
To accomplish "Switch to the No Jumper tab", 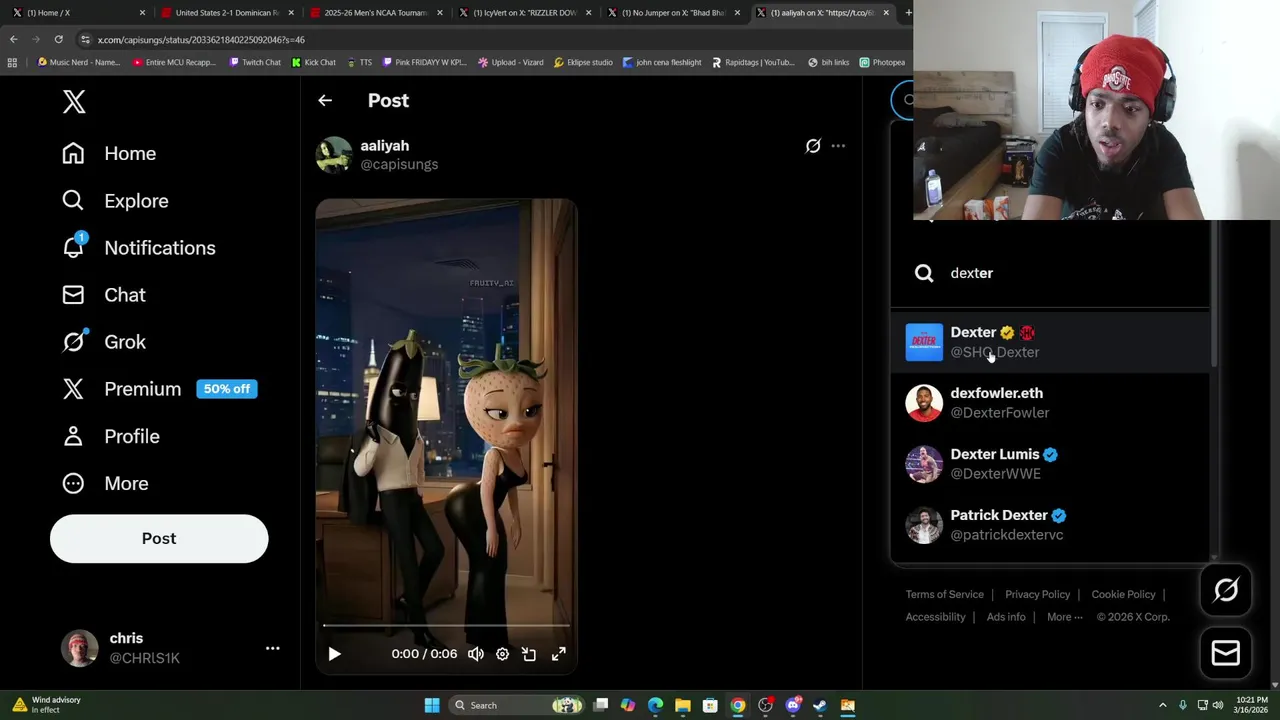I will pyautogui.click(x=672, y=13).
